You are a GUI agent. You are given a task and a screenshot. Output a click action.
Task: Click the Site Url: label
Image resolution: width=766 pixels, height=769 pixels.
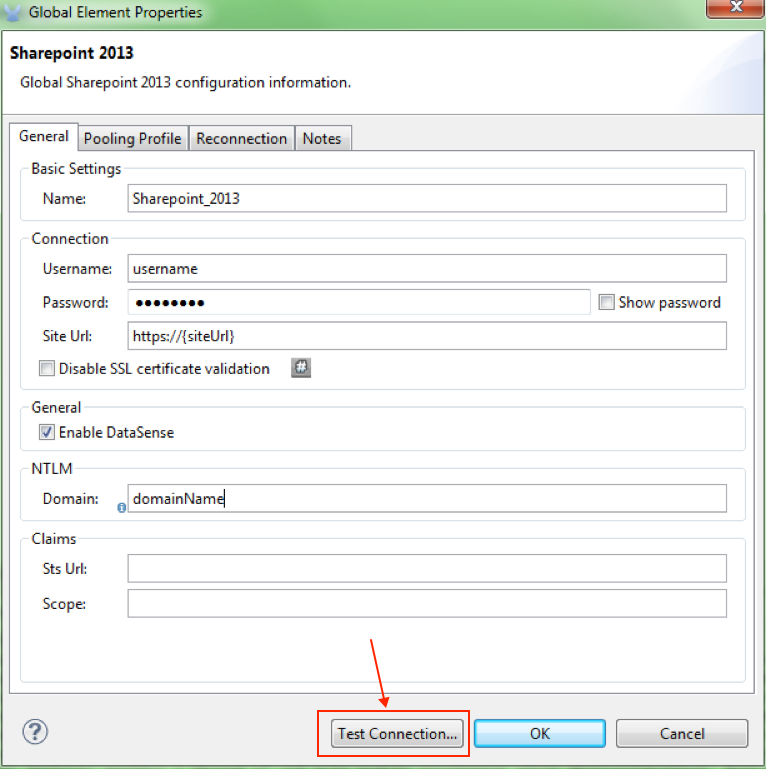tap(67, 336)
